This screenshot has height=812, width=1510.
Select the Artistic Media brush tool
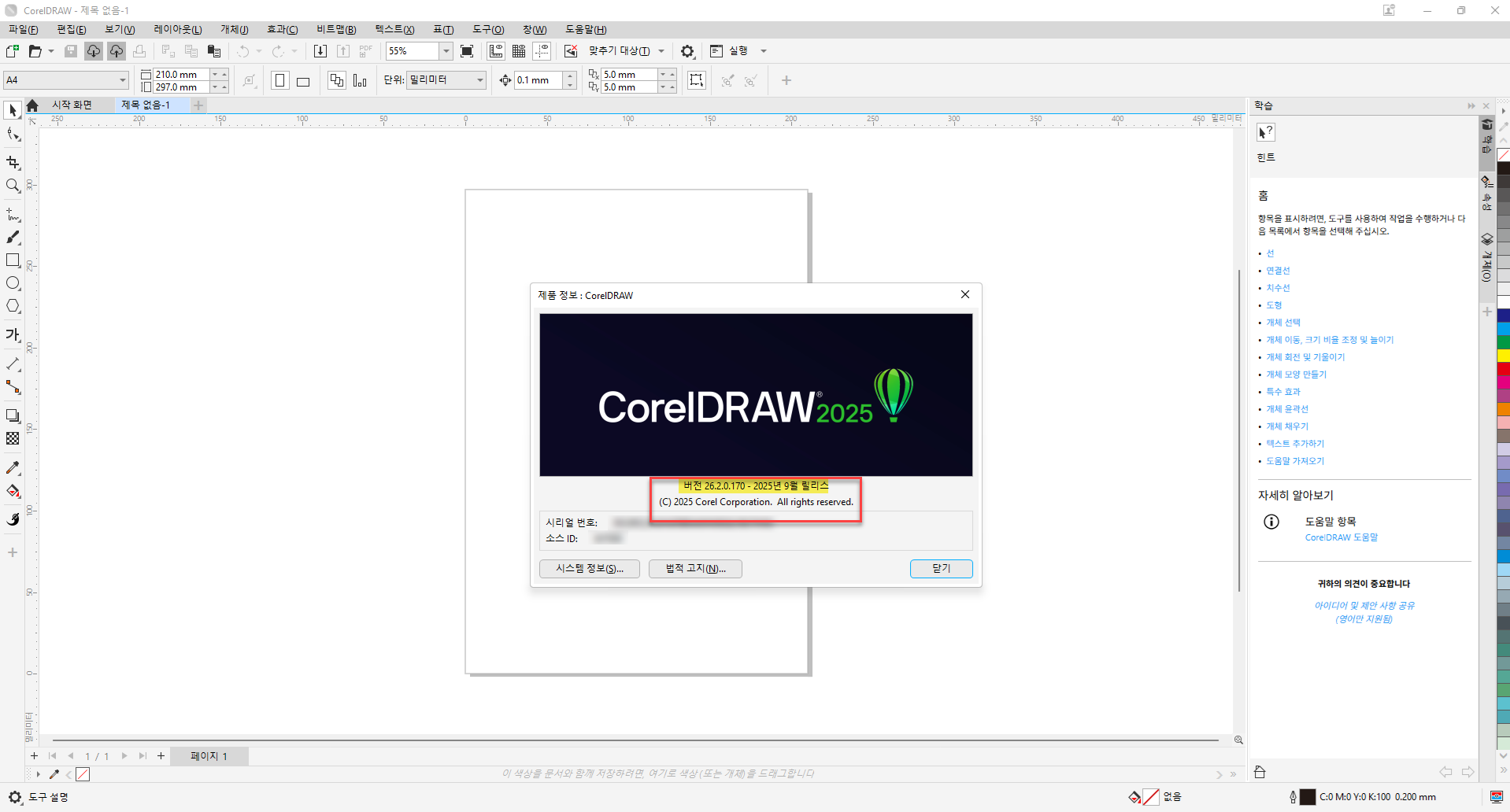tap(13, 237)
